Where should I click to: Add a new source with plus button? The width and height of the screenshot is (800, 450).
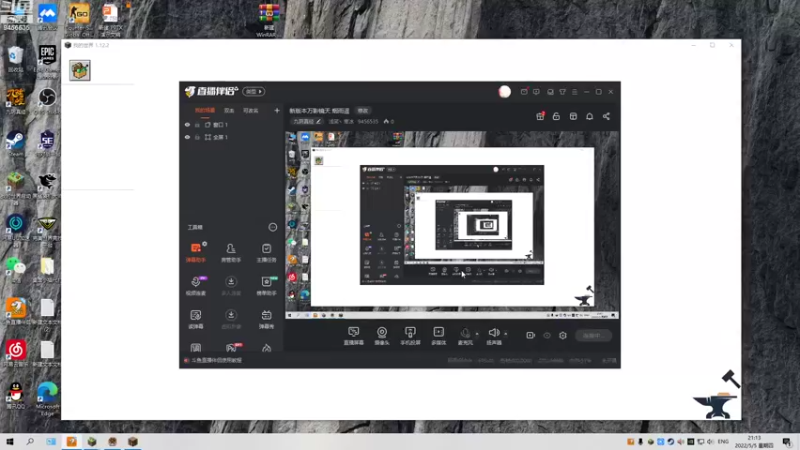point(277,110)
